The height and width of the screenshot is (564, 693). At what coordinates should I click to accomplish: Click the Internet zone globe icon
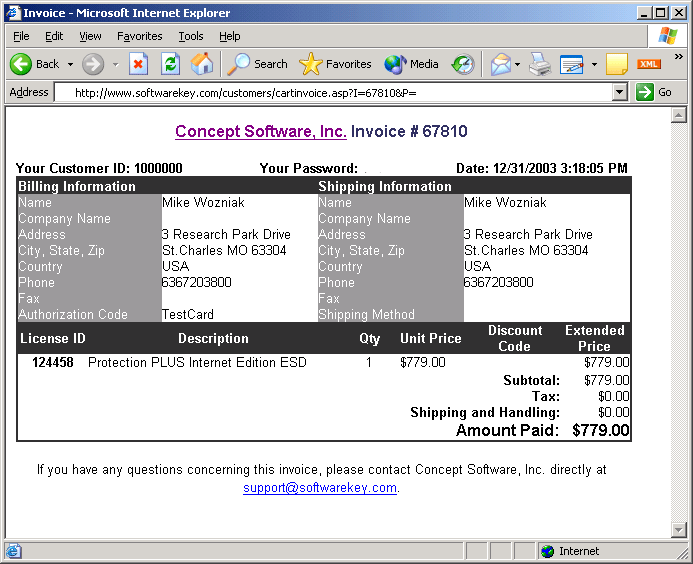pyautogui.click(x=548, y=551)
